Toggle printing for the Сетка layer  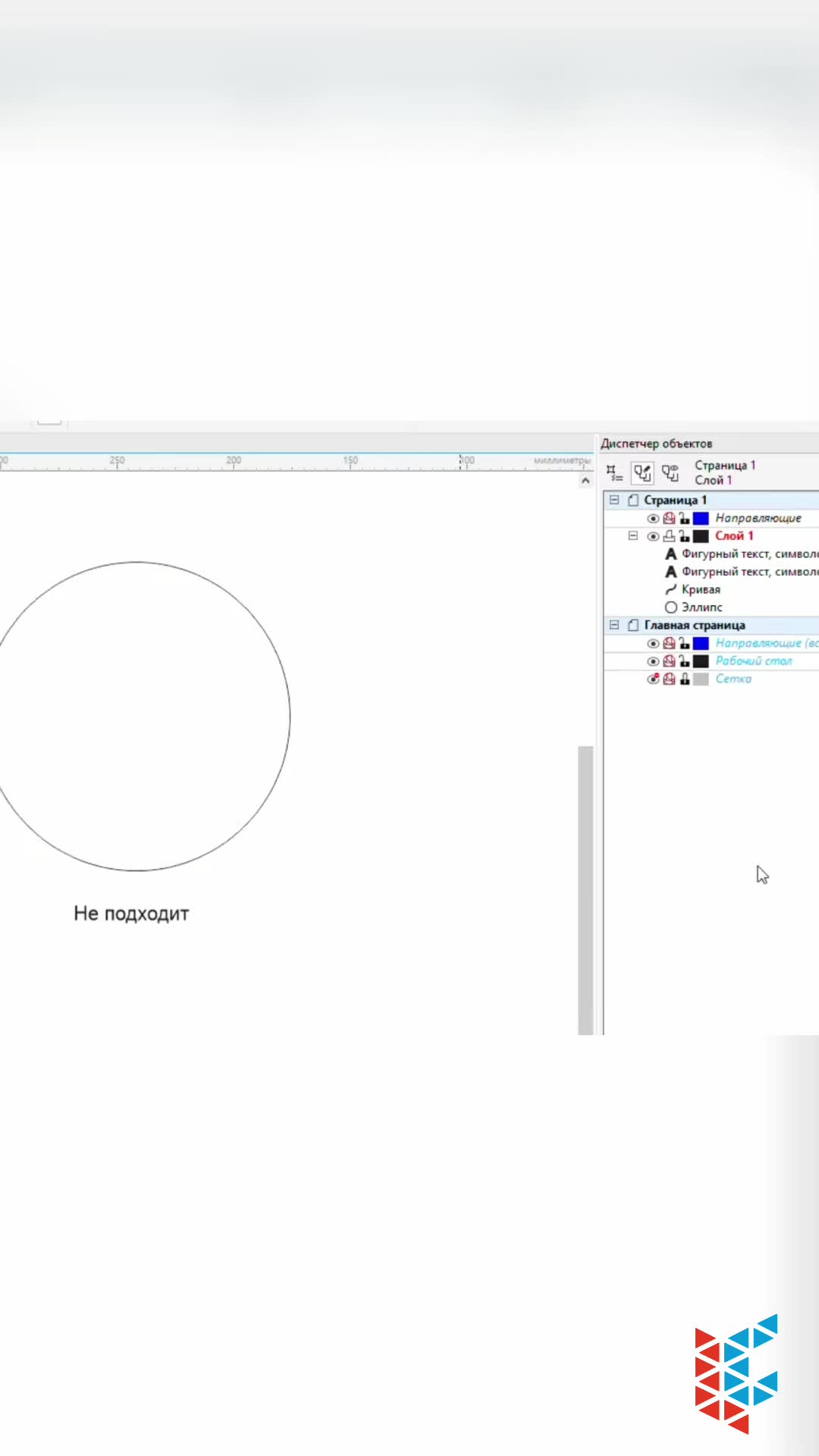pos(669,679)
